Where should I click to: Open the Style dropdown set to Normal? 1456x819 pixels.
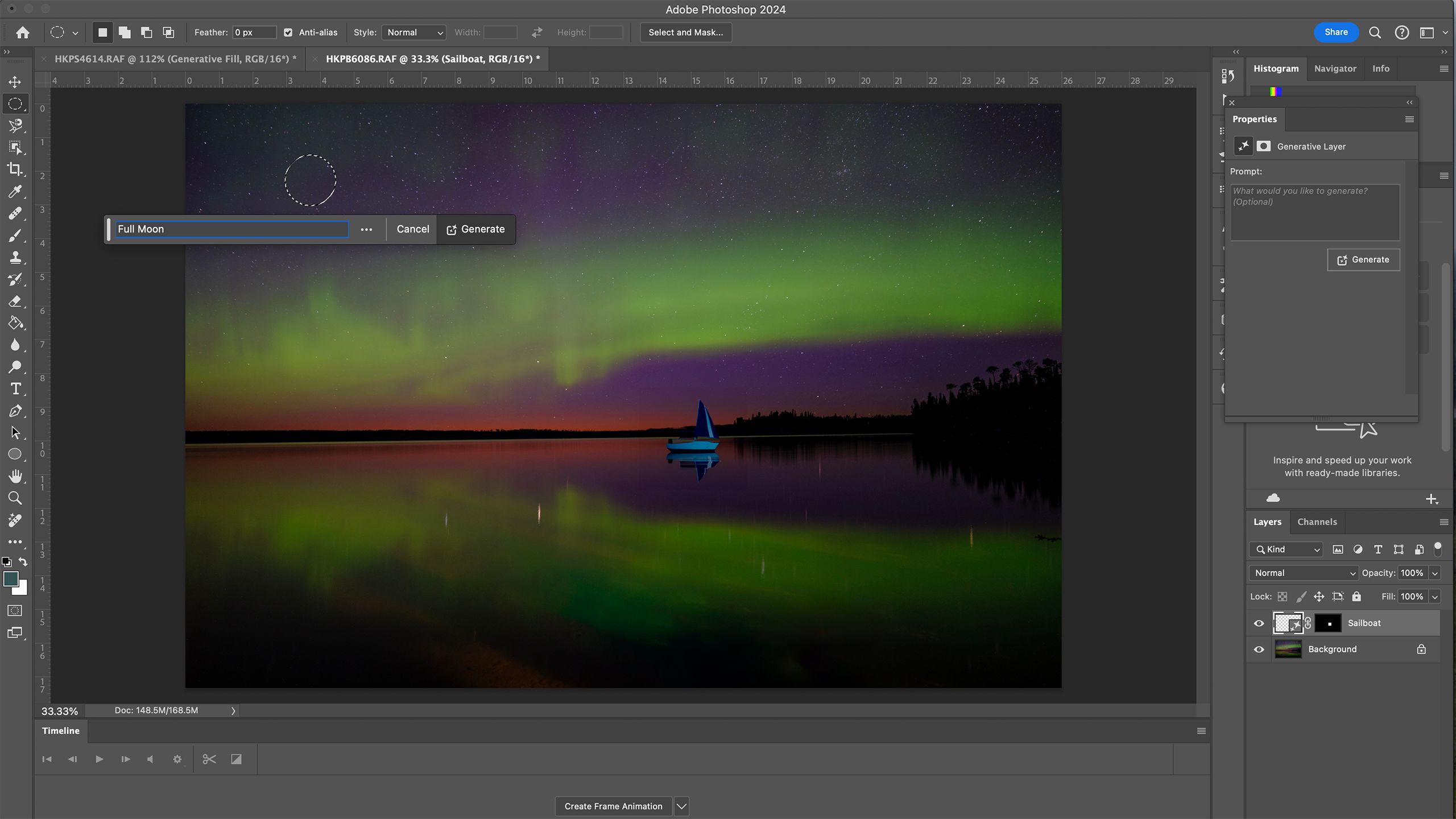pyautogui.click(x=413, y=32)
